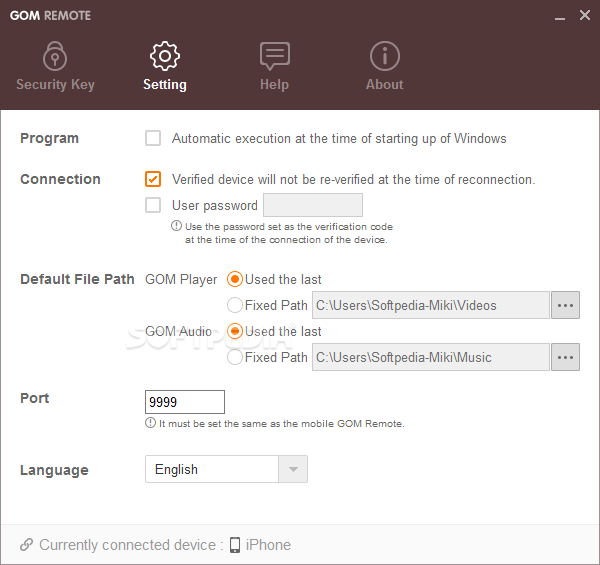
Task: Select GOM Player Used the last
Action: [x=235, y=279]
